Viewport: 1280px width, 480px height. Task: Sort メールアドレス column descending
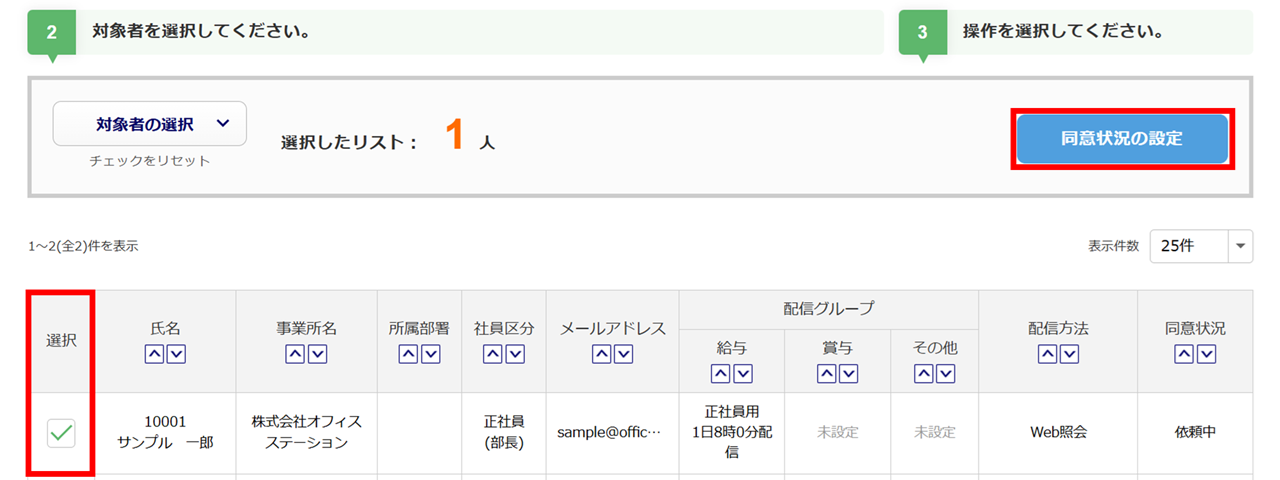point(623,353)
